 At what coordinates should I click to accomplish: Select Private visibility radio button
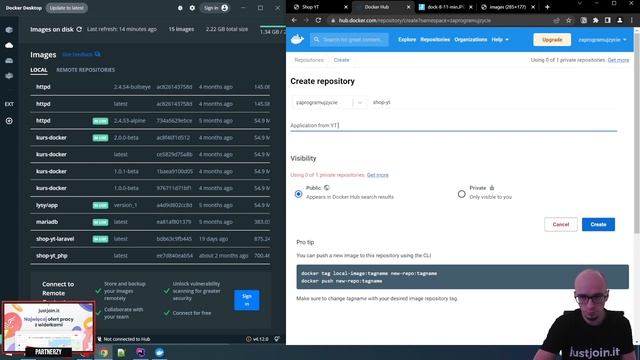[462, 194]
